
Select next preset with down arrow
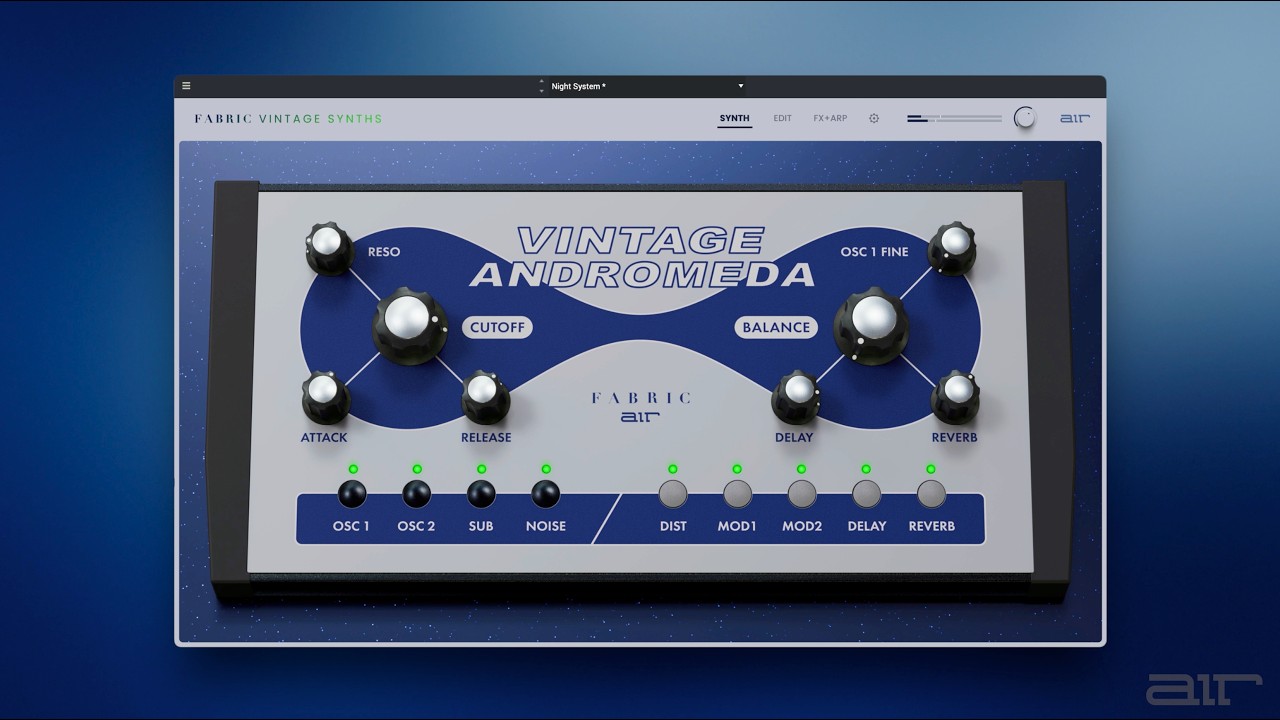(542, 91)
